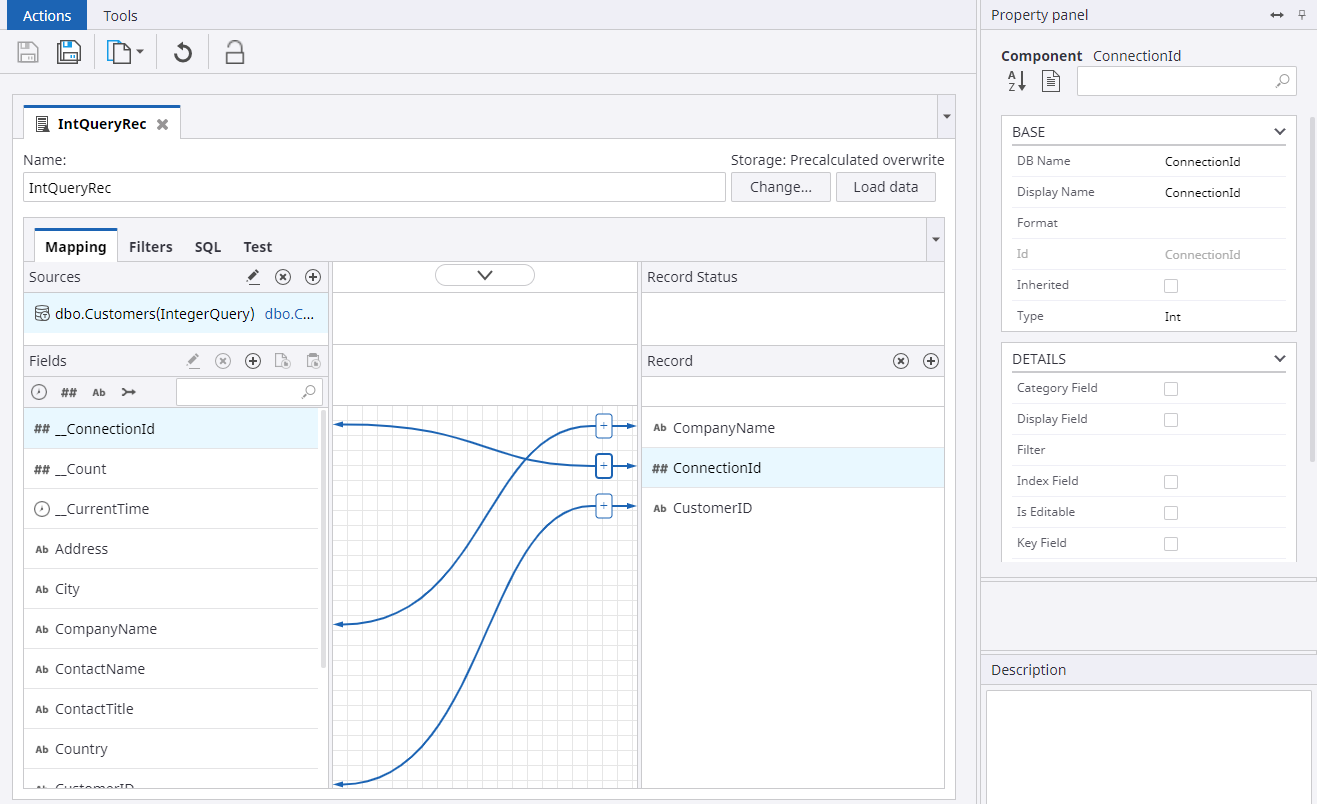Filter fields by numeric ## type icon
Screen dimensions: 1317x804
tap(69, 392)
